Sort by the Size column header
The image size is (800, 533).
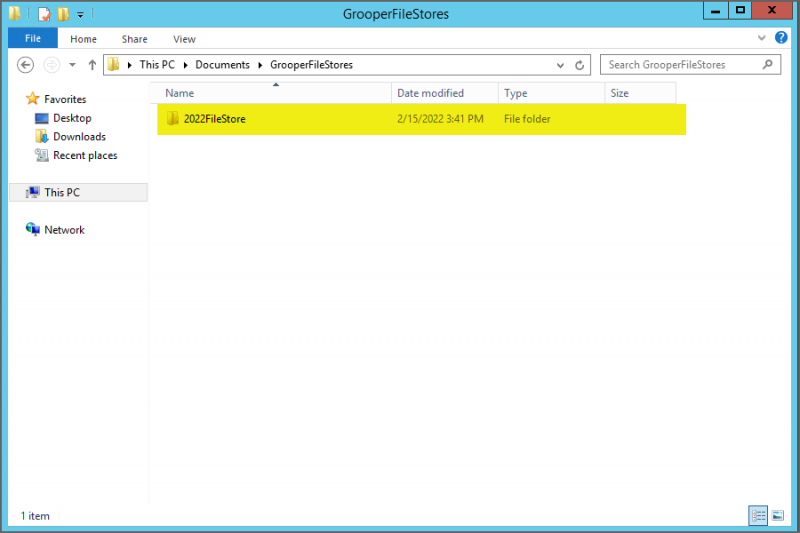pyautogui.click(x=640, y=93)
